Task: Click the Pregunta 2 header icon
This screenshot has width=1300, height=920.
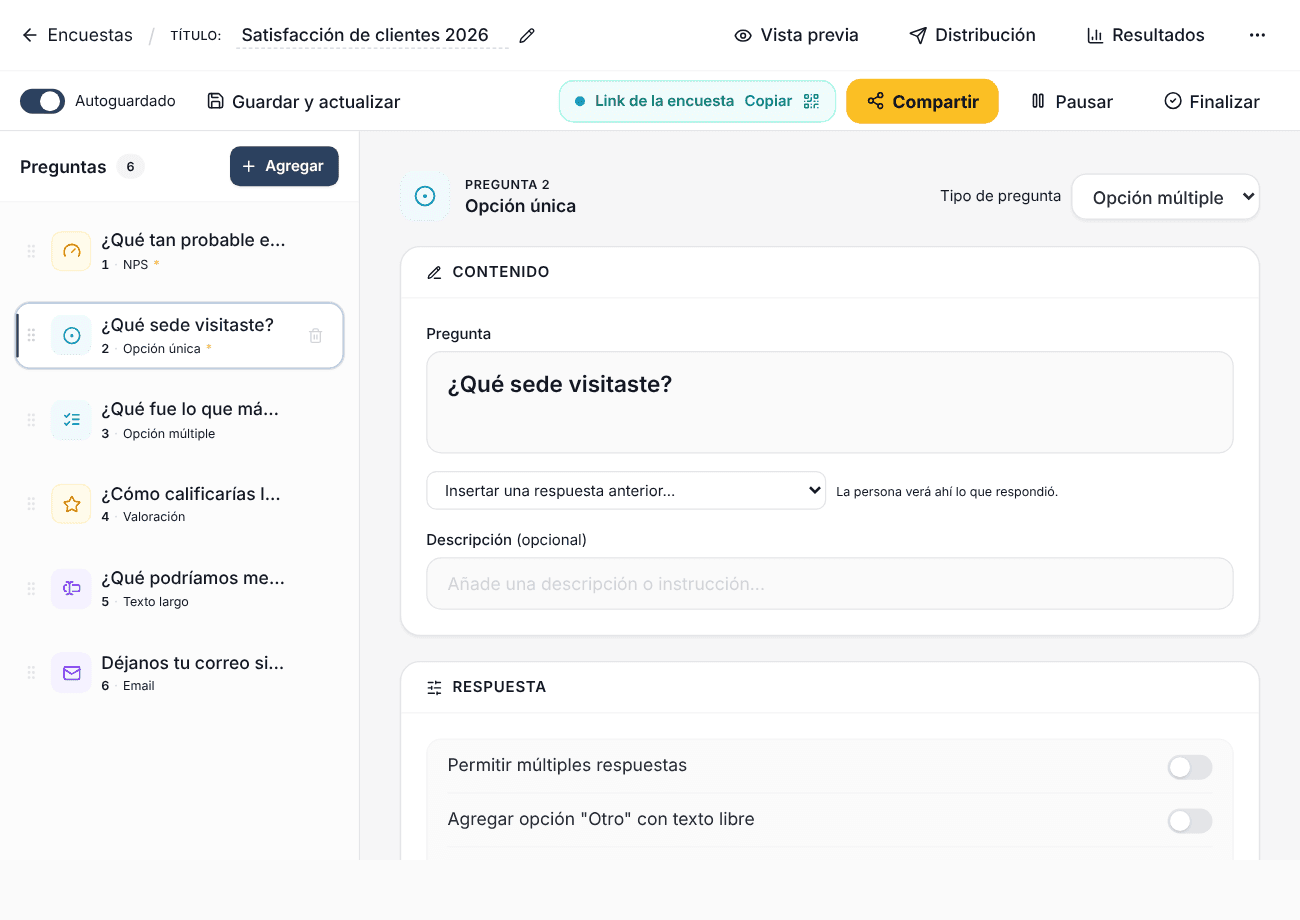Action: click(x=425, y=196)
